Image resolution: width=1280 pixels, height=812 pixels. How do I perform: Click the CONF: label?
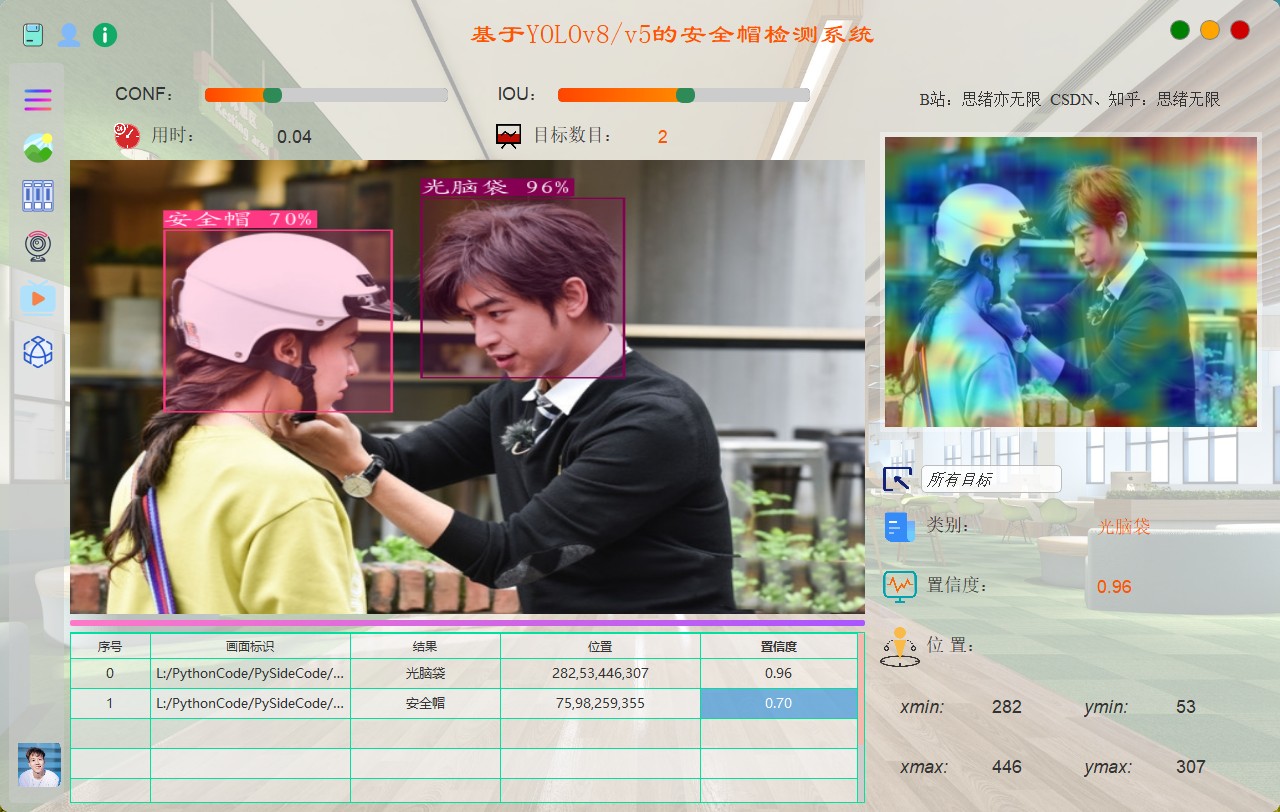tap(145, 95)
